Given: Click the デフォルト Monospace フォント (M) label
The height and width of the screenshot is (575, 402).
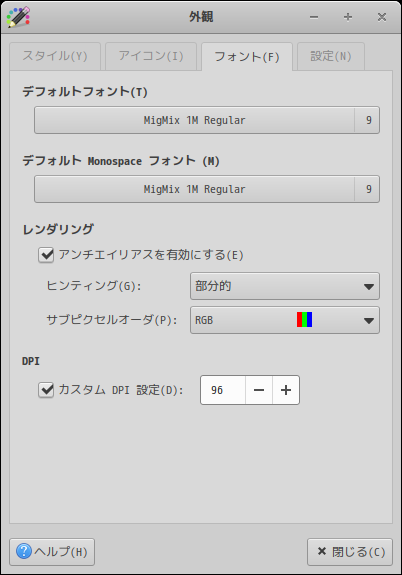Looking at the screenshot, I should pyautogui.click(x=121, y=161).
